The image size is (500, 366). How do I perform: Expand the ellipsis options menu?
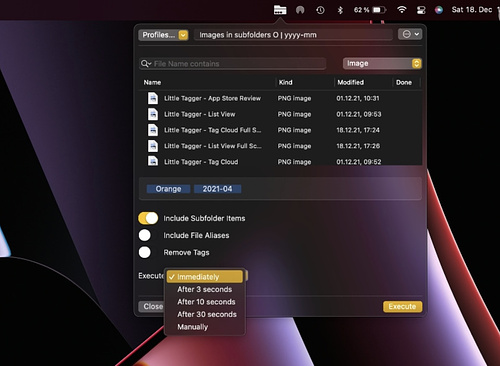tap(410, 34)
